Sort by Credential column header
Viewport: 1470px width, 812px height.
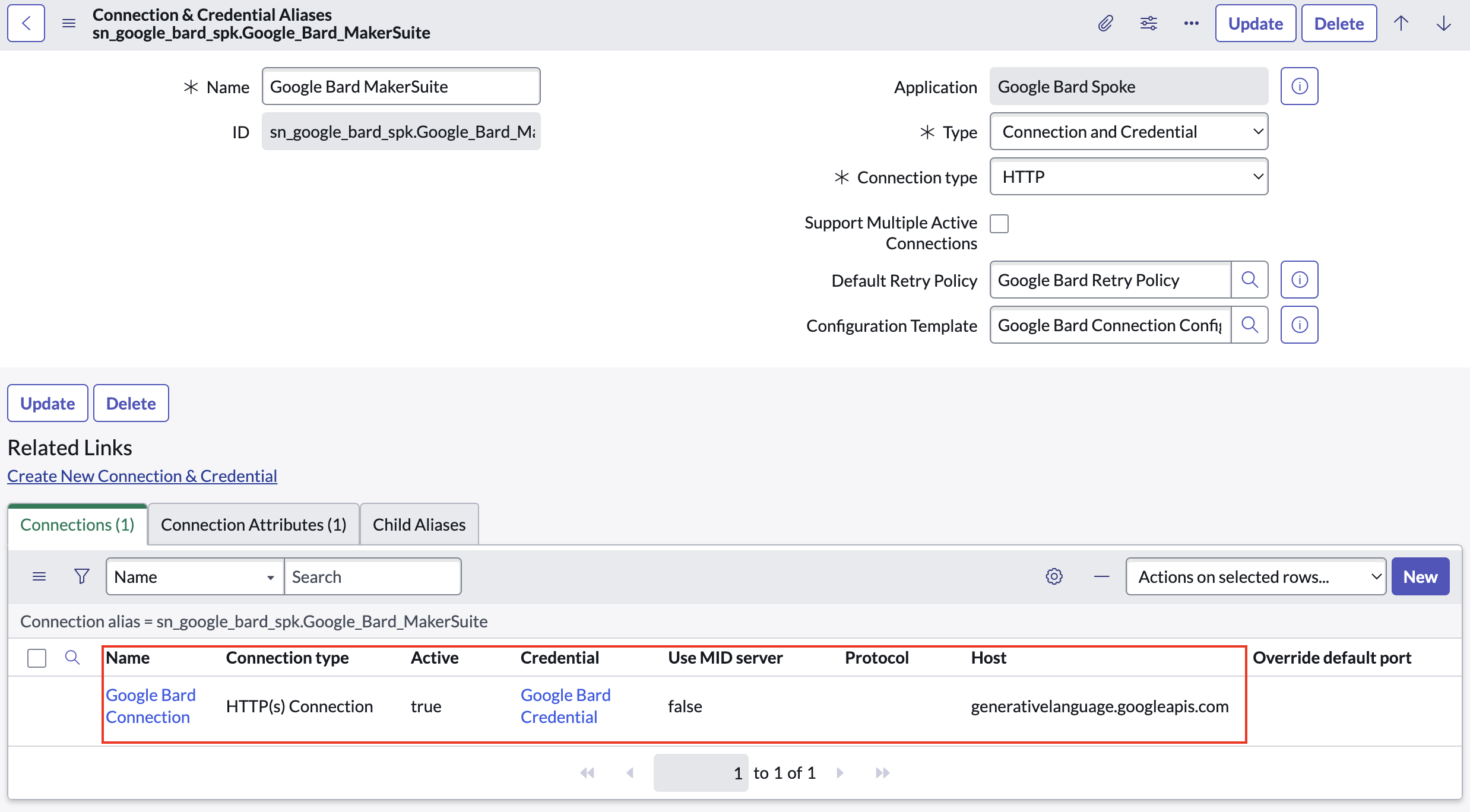(560, 658)
